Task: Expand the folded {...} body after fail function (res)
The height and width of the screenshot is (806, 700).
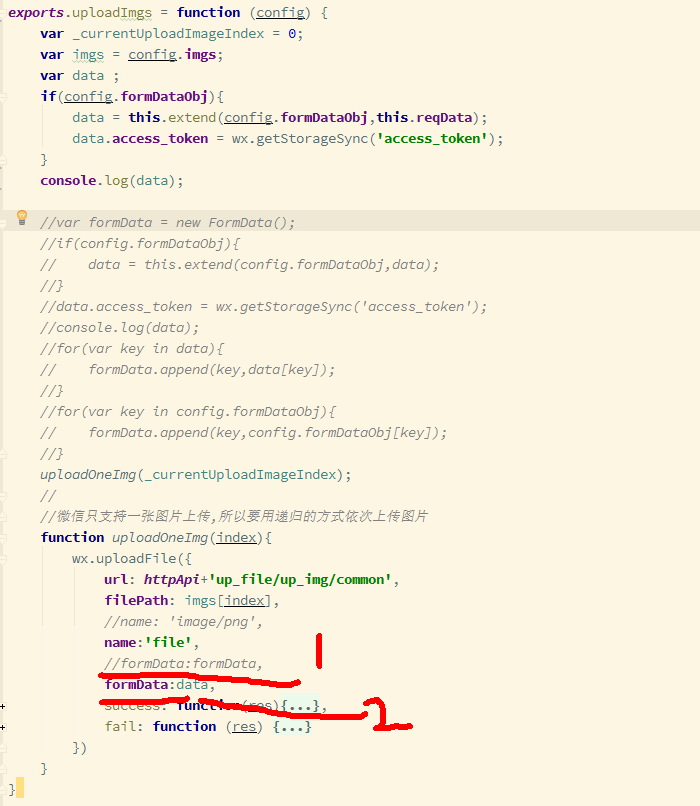Action: [292, 727]
